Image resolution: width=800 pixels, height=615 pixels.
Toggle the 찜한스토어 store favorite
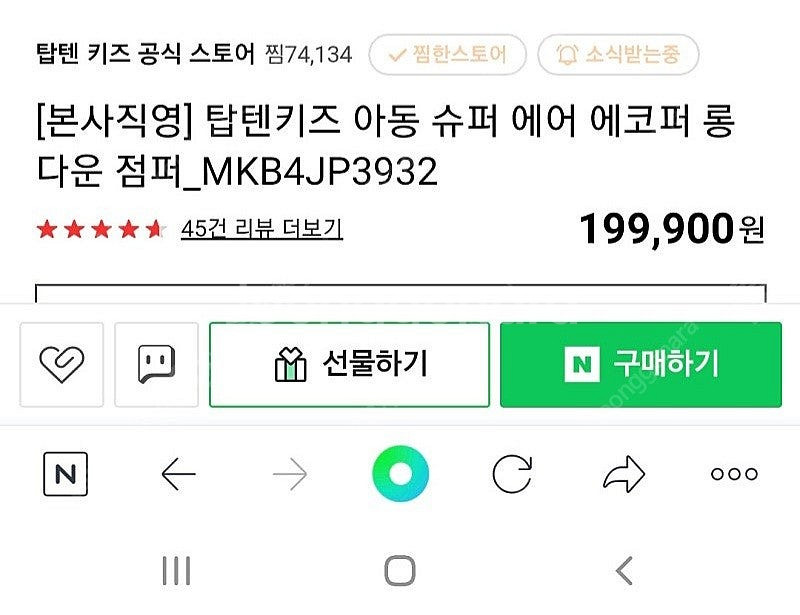point(447,54)
